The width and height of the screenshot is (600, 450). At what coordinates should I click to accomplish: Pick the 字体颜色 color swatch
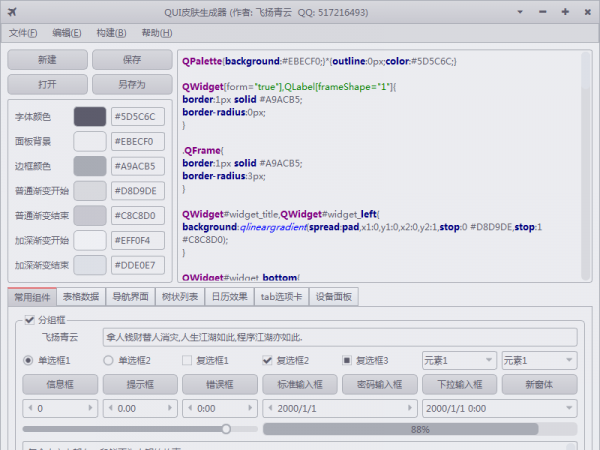point(89,117)
